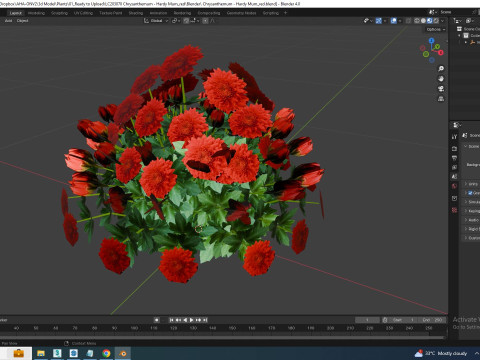Click the green Y axis gizmo ball

[x=437, y=47]
